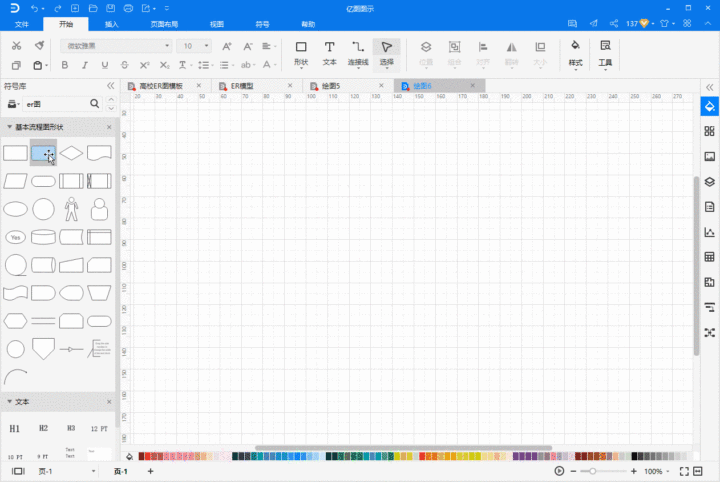
Task: Open the text alignment dropdown
Action: (x=269, y=46)
